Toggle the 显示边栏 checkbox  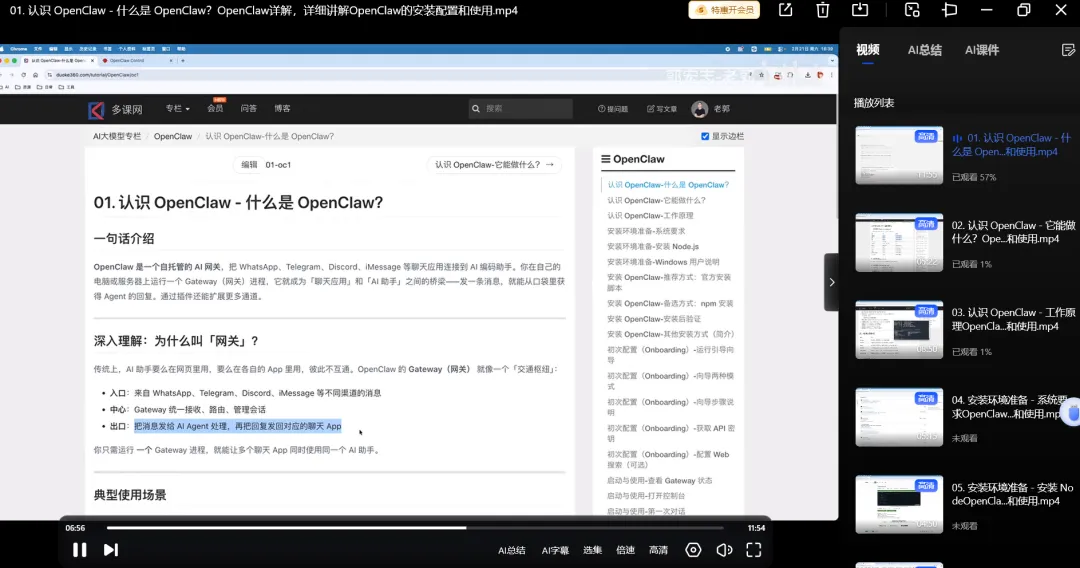705,136
